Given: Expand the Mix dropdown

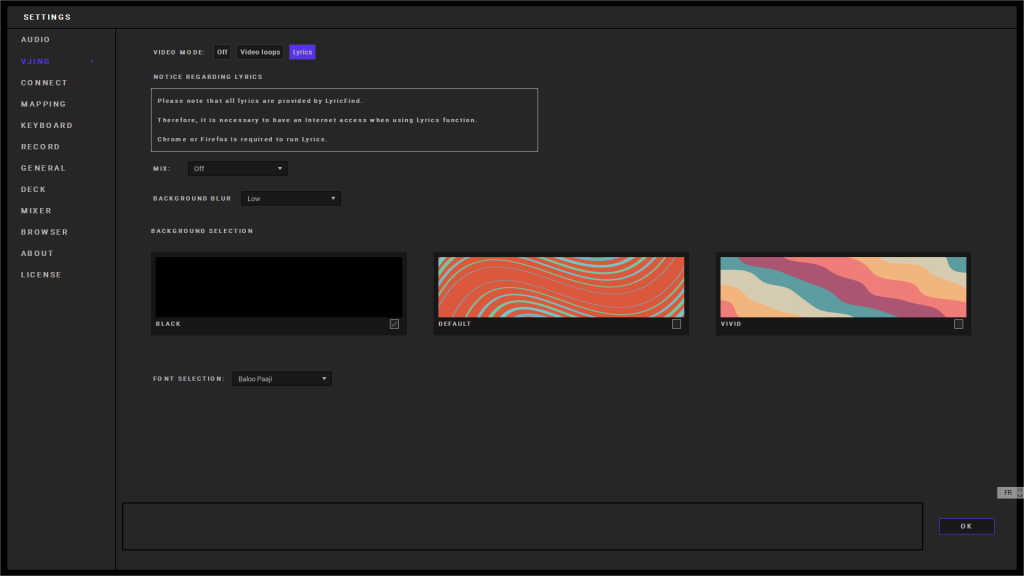Looking at the screenshot, I should (237, 169).
